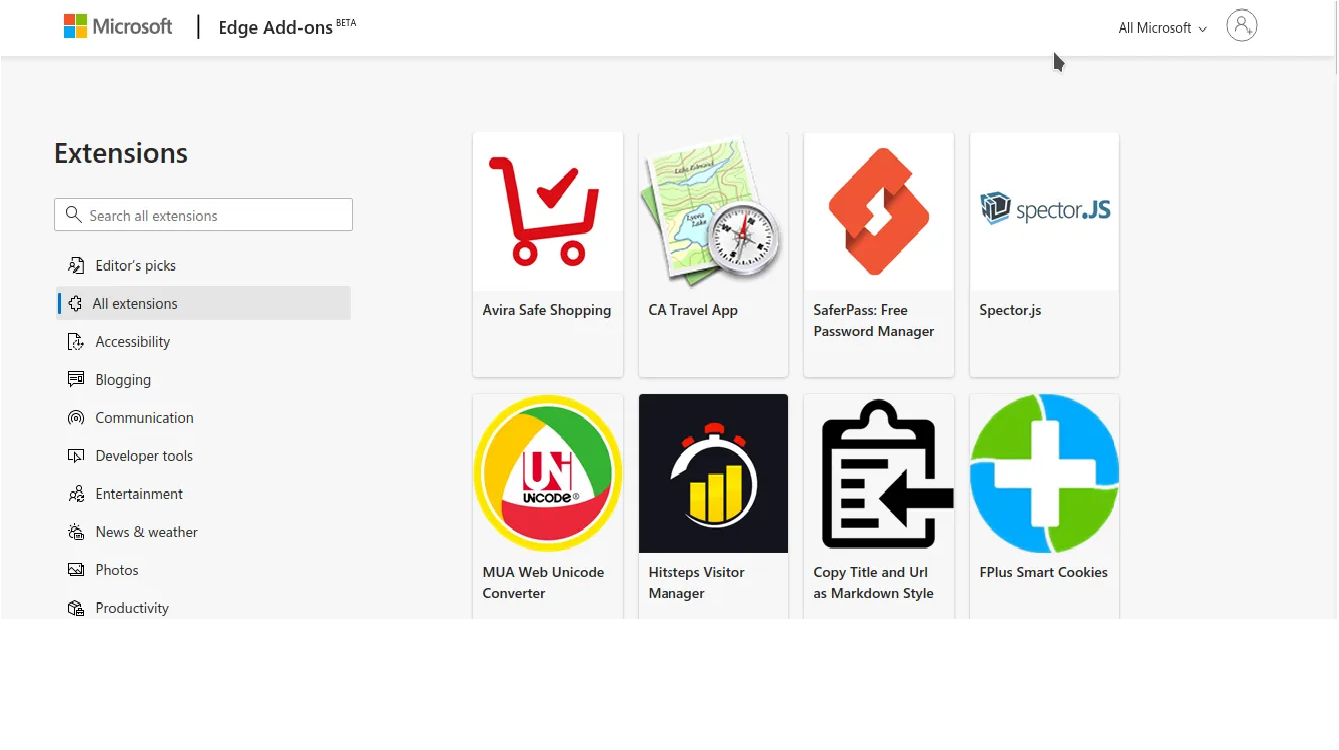Image resolution: width=1339 pixels, height=750 pixels.
Task: Click SaferPass: Free Password Manager title
Action: (874, 321)
